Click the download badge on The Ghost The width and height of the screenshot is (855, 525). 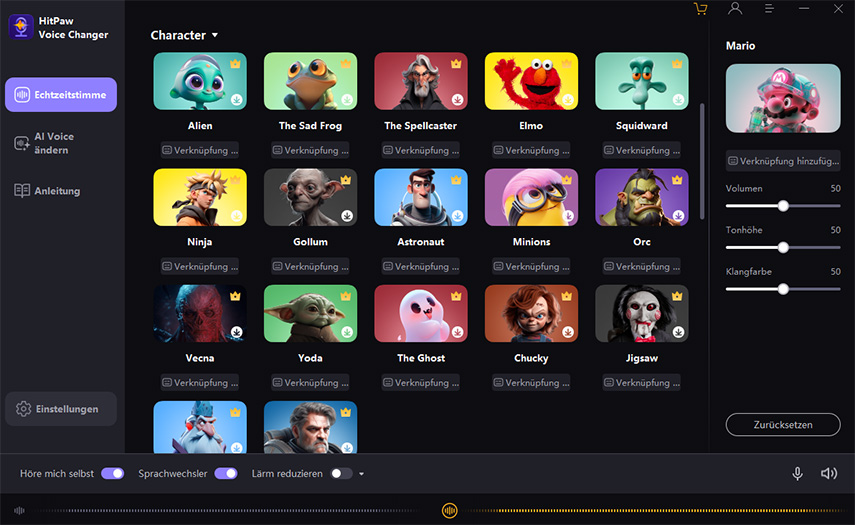click(x=457, y=332)
